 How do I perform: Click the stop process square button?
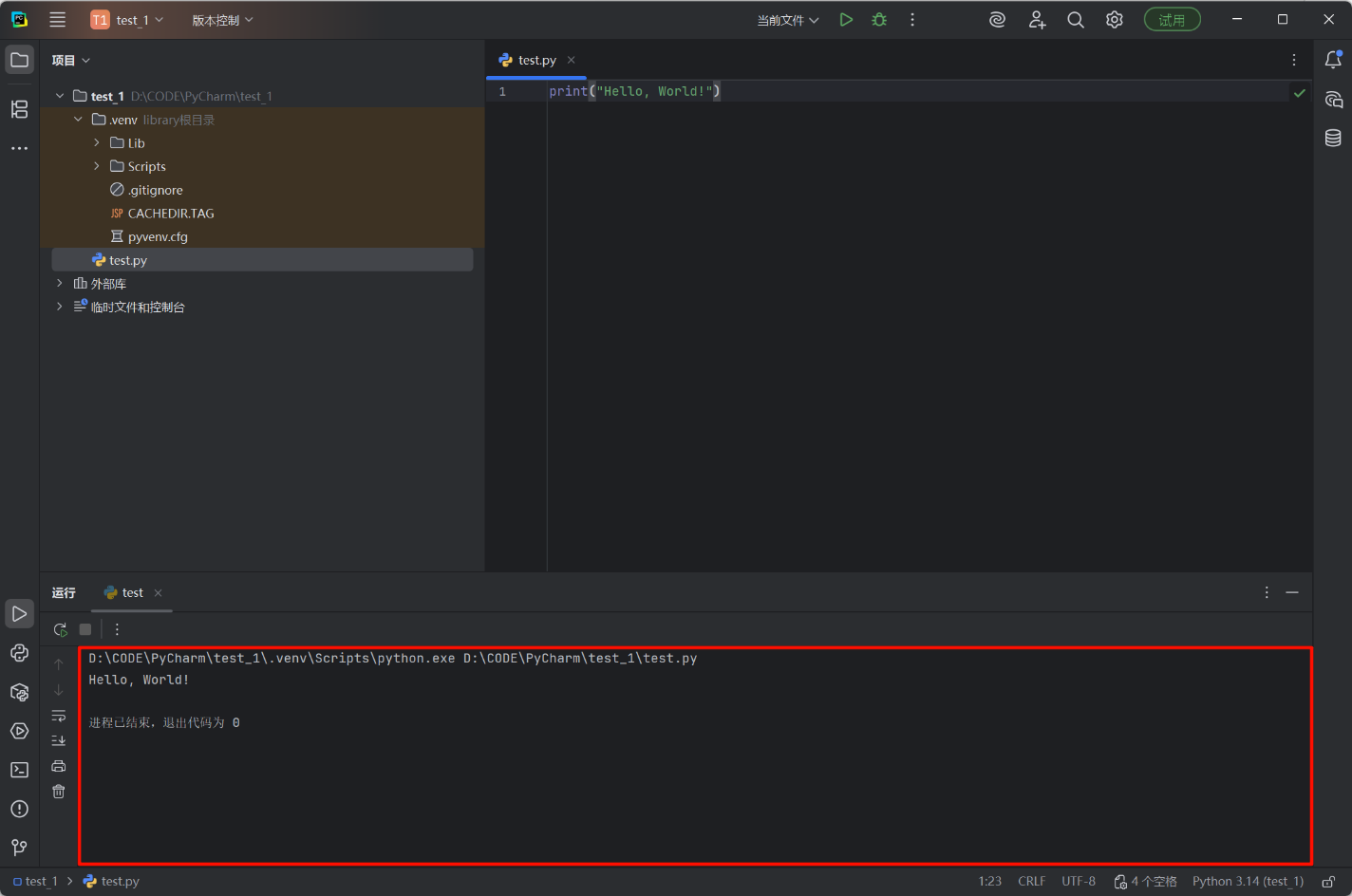pyautogui.click(x=85, y=629)
